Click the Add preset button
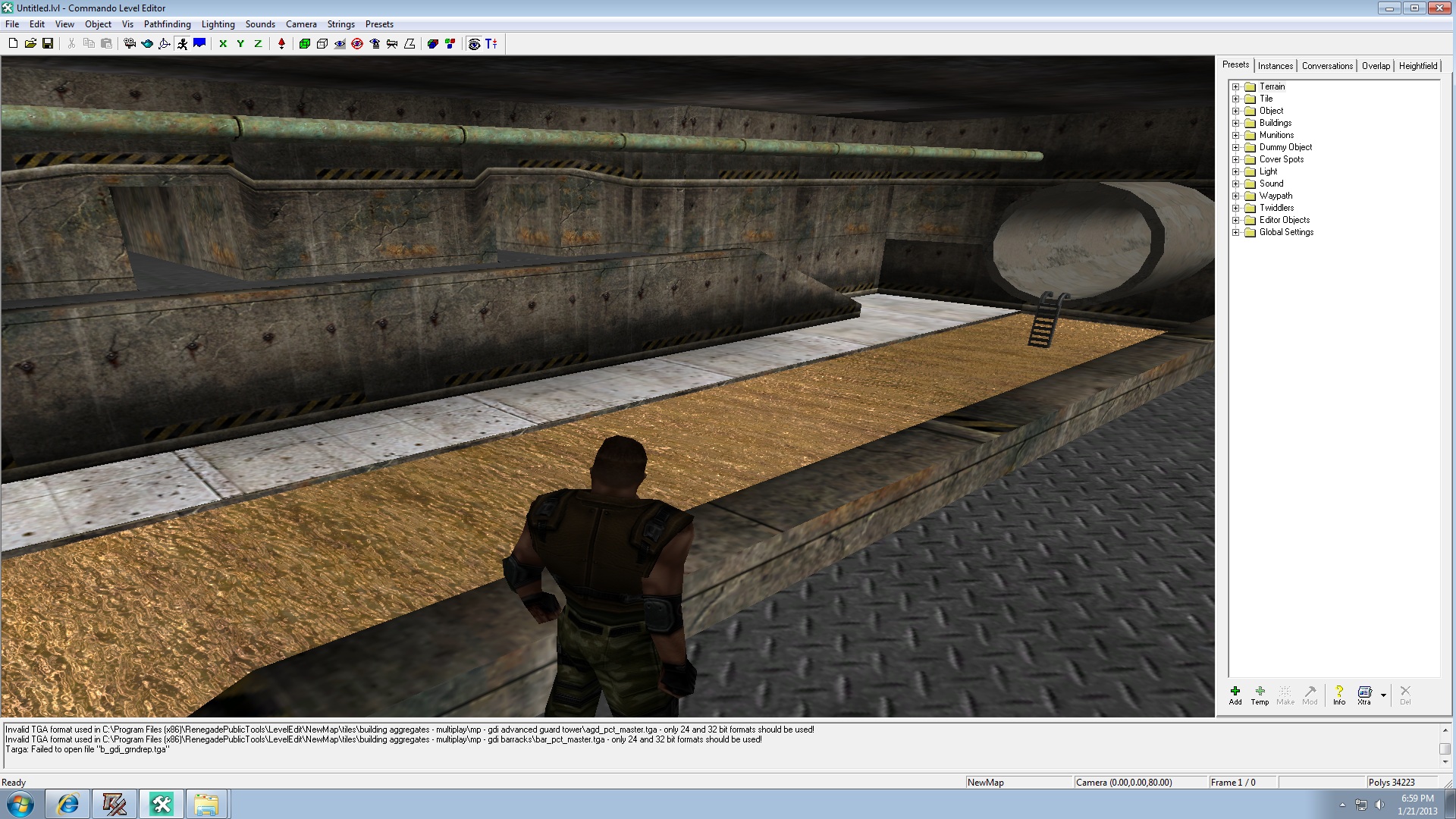Viewport: 1456px width, 819px height. [1235, 695]
